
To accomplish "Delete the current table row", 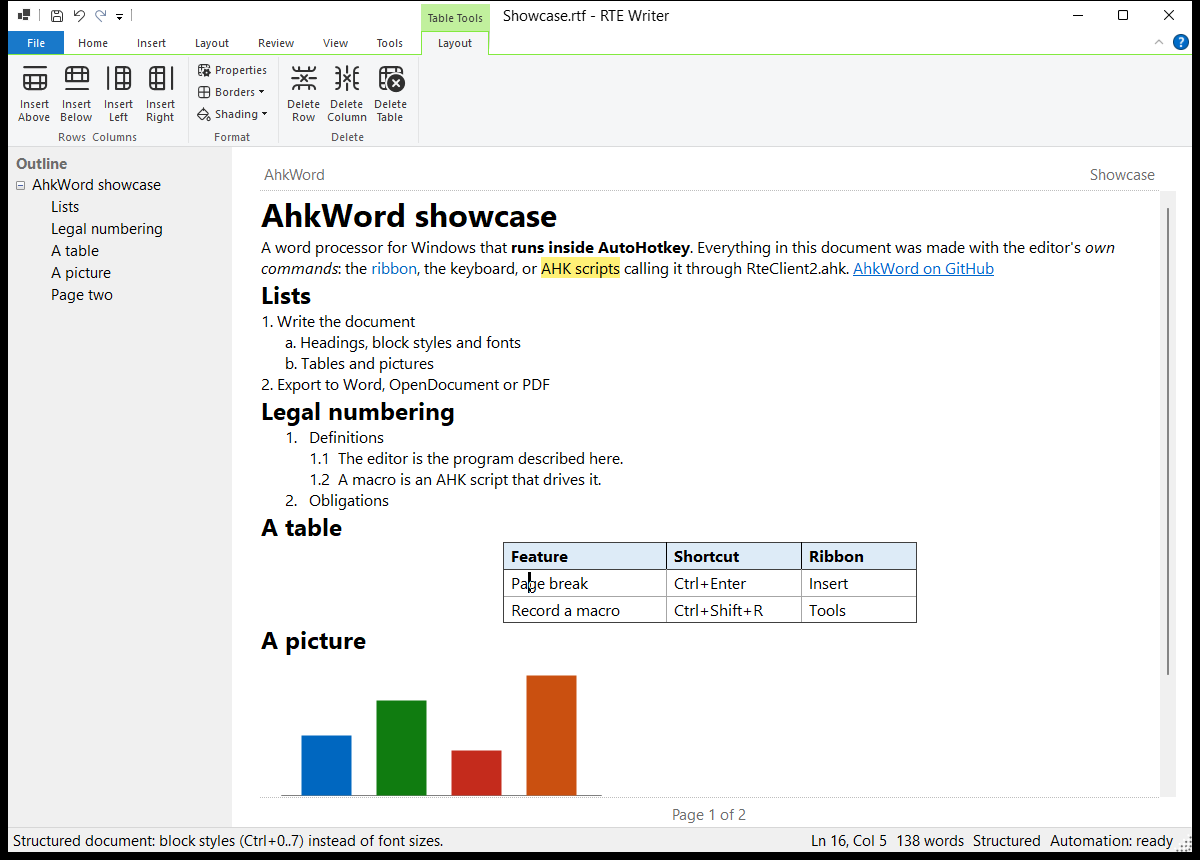I will tap(303, 94).
